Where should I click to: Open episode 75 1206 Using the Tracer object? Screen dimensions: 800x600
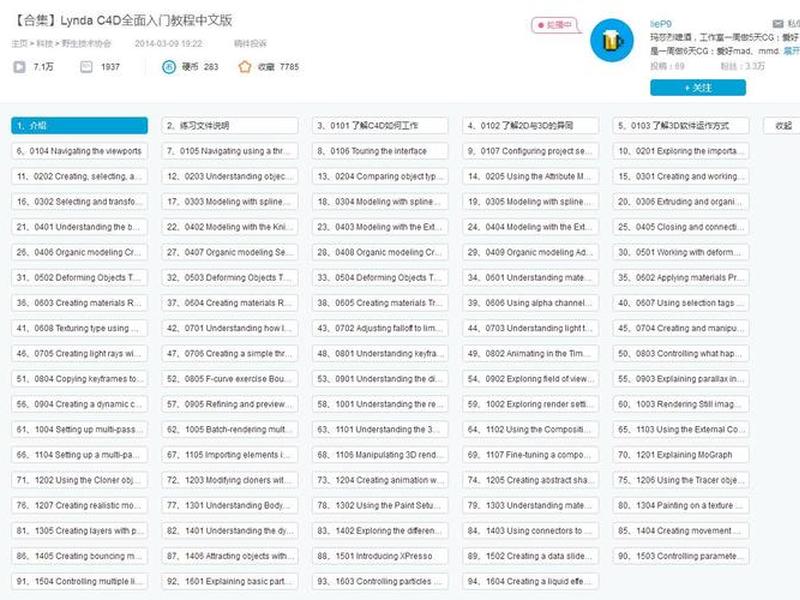pos(681,480)
